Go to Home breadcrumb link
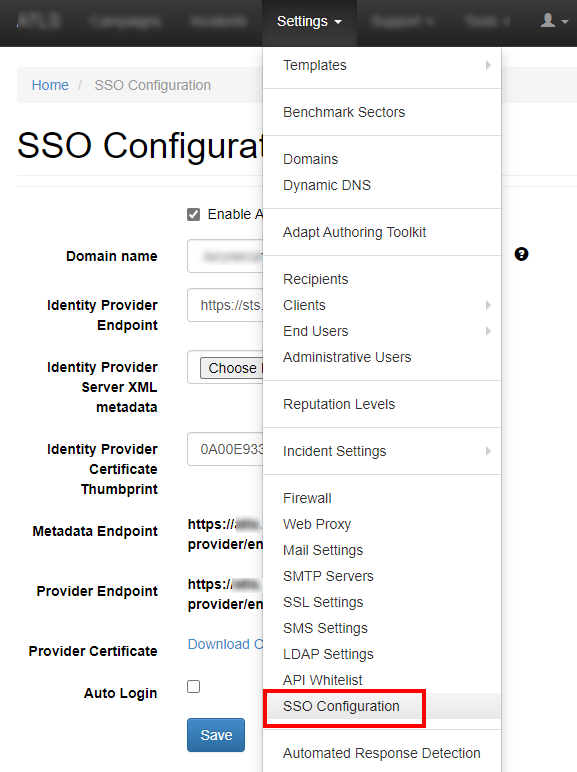 [50, 85]
